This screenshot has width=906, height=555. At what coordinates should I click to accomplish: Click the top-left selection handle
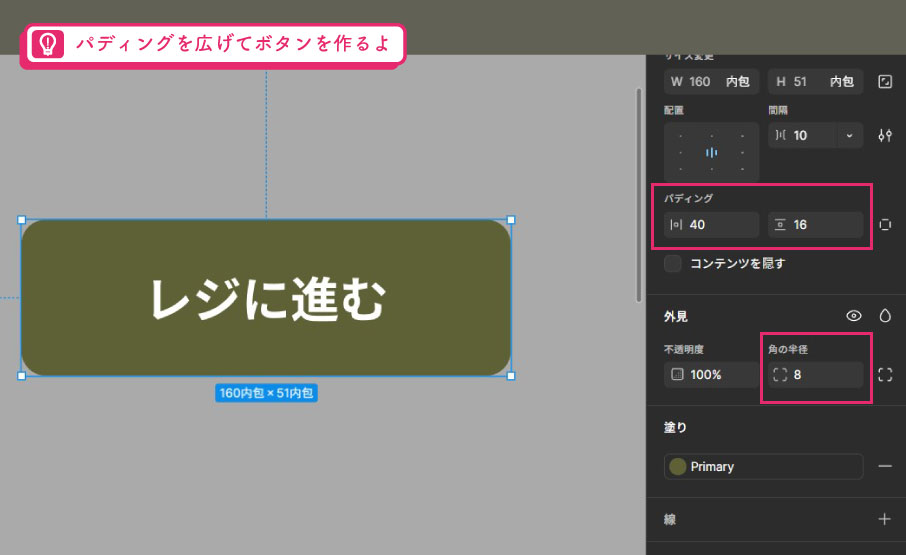pos(22,220)
